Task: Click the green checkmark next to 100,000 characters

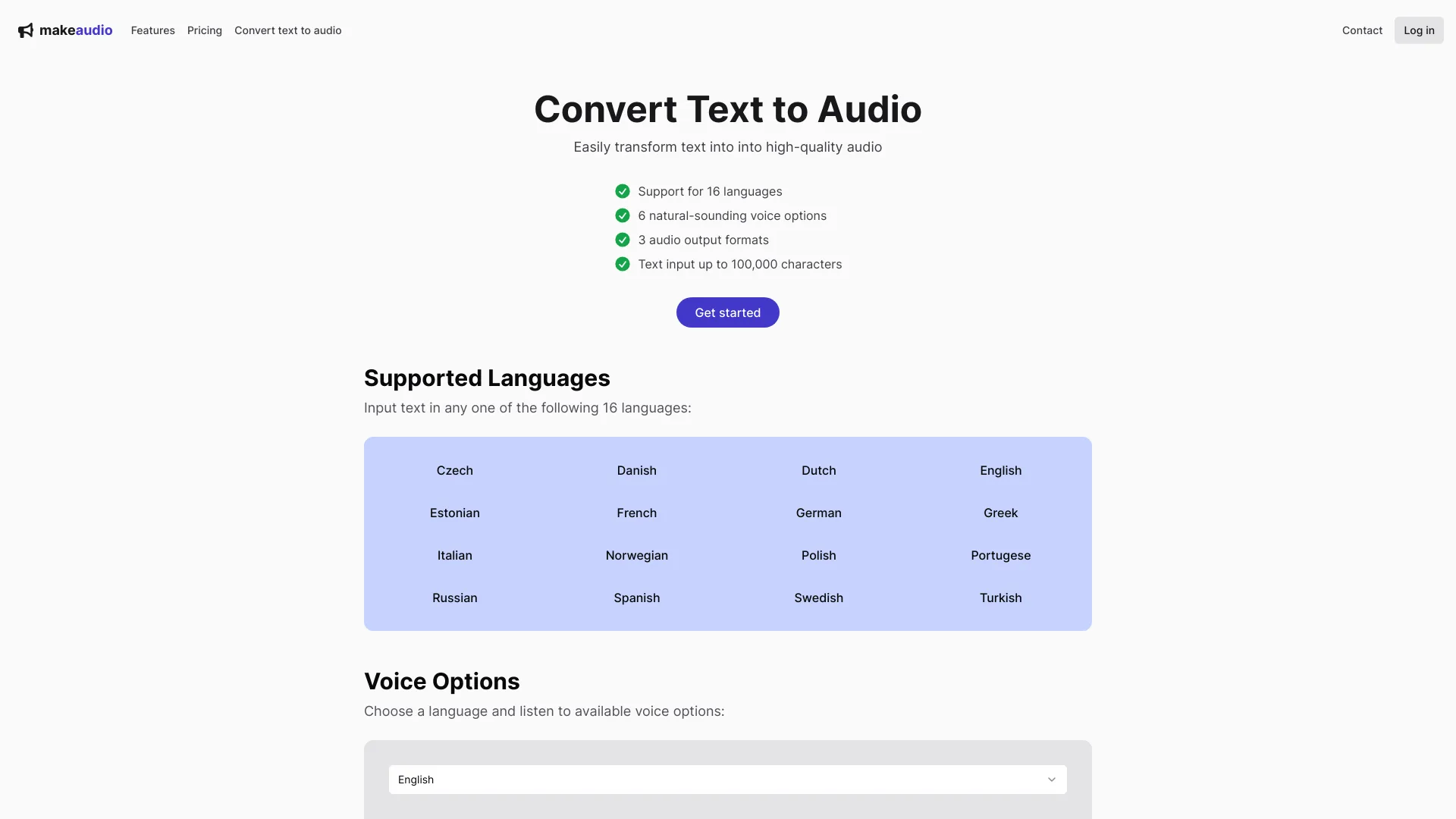Action: tap(622, 264)
